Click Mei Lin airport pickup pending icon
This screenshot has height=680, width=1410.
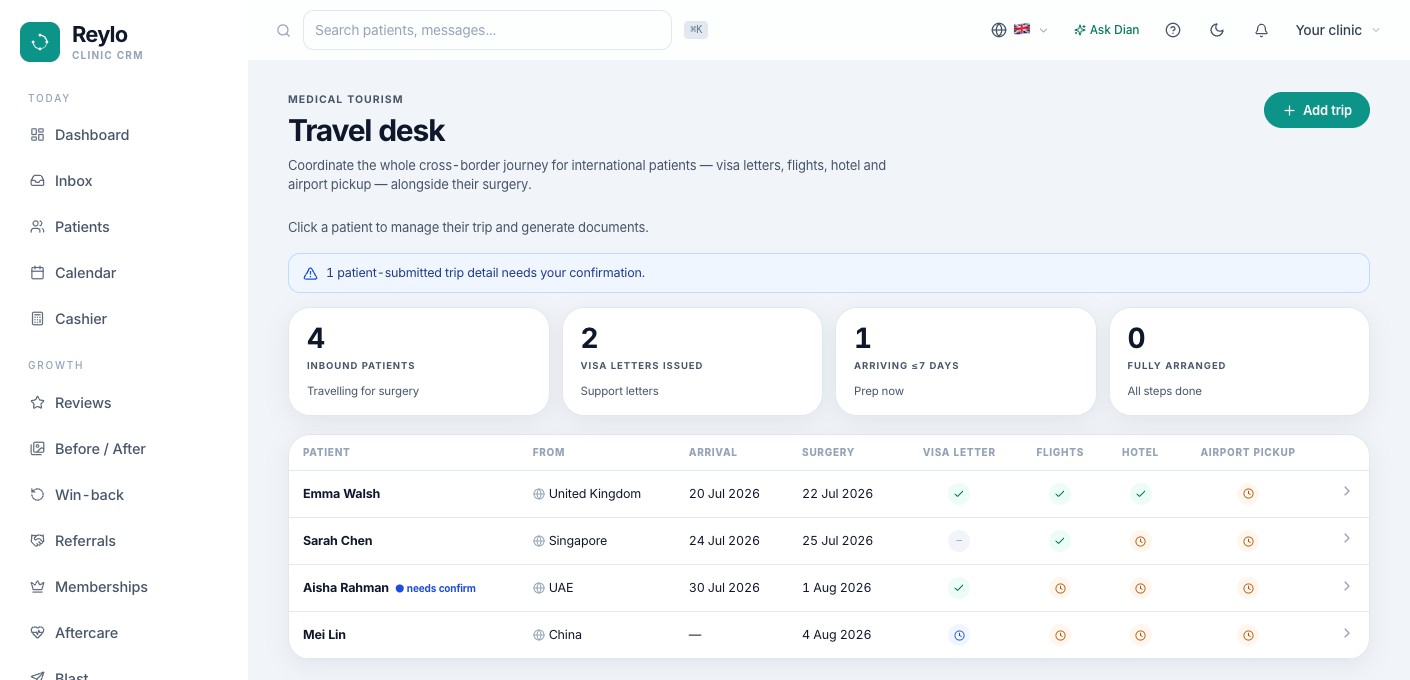click(x=1248, y=635)
